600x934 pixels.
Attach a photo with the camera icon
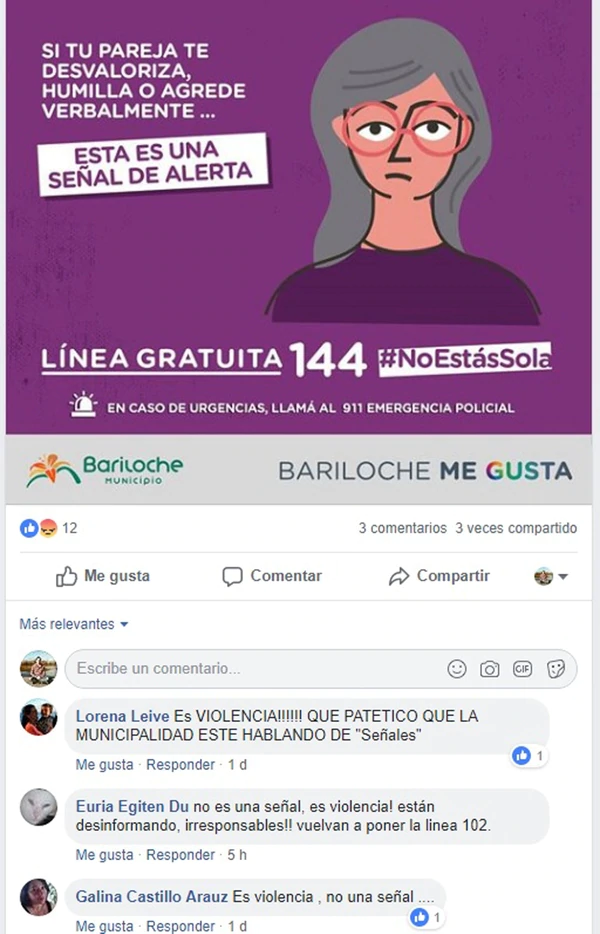[x=490, y=669]
